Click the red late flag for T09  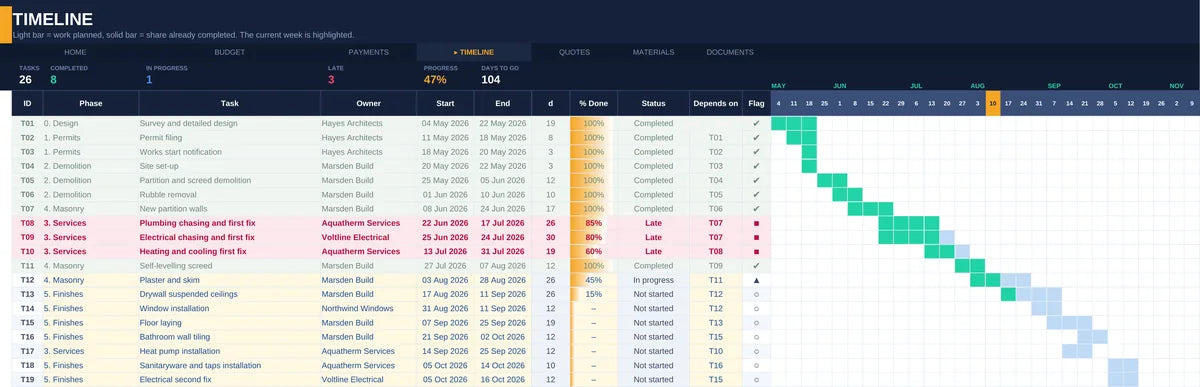click(756, 237)
